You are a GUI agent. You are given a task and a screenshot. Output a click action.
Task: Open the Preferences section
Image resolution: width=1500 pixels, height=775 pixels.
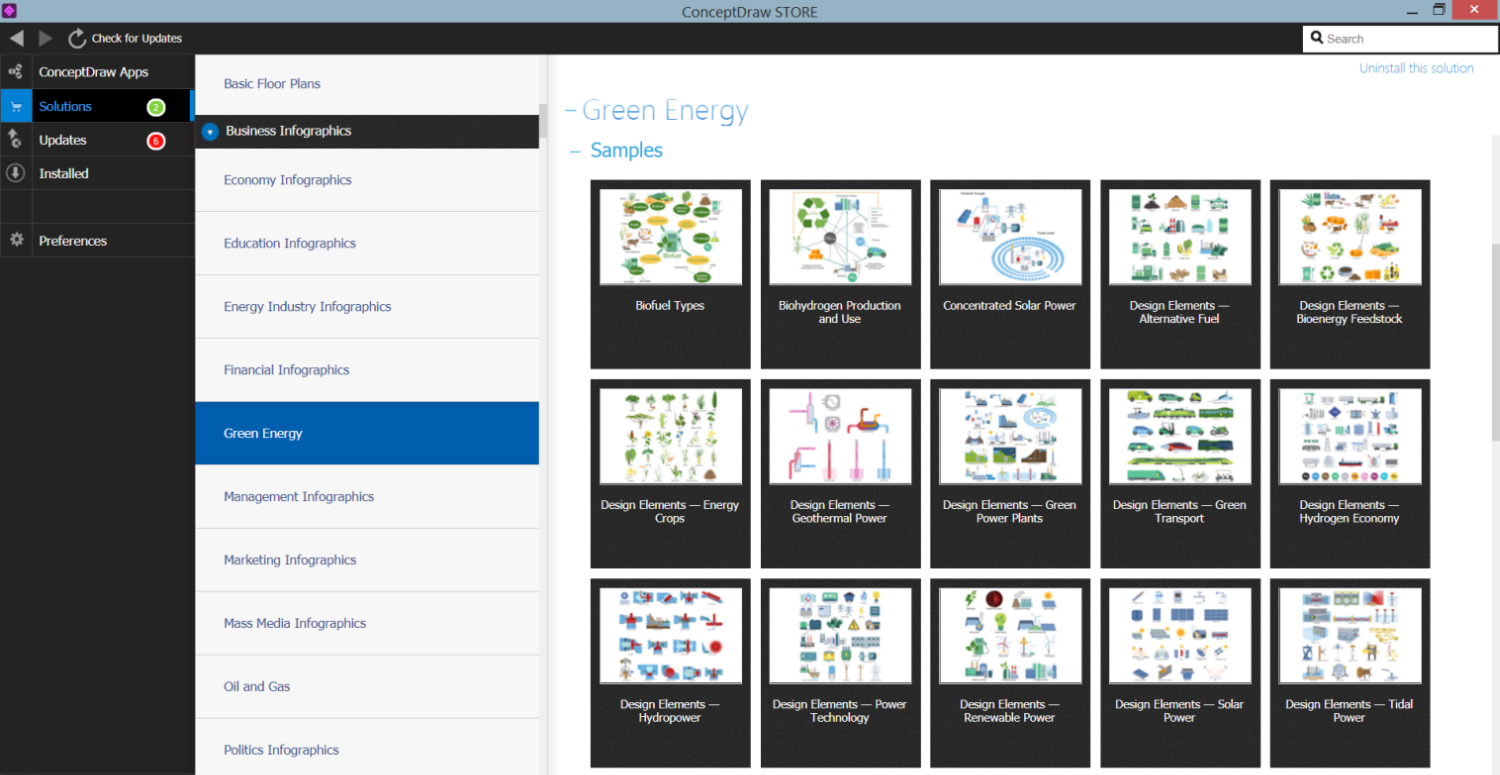[x=97, y=240]
